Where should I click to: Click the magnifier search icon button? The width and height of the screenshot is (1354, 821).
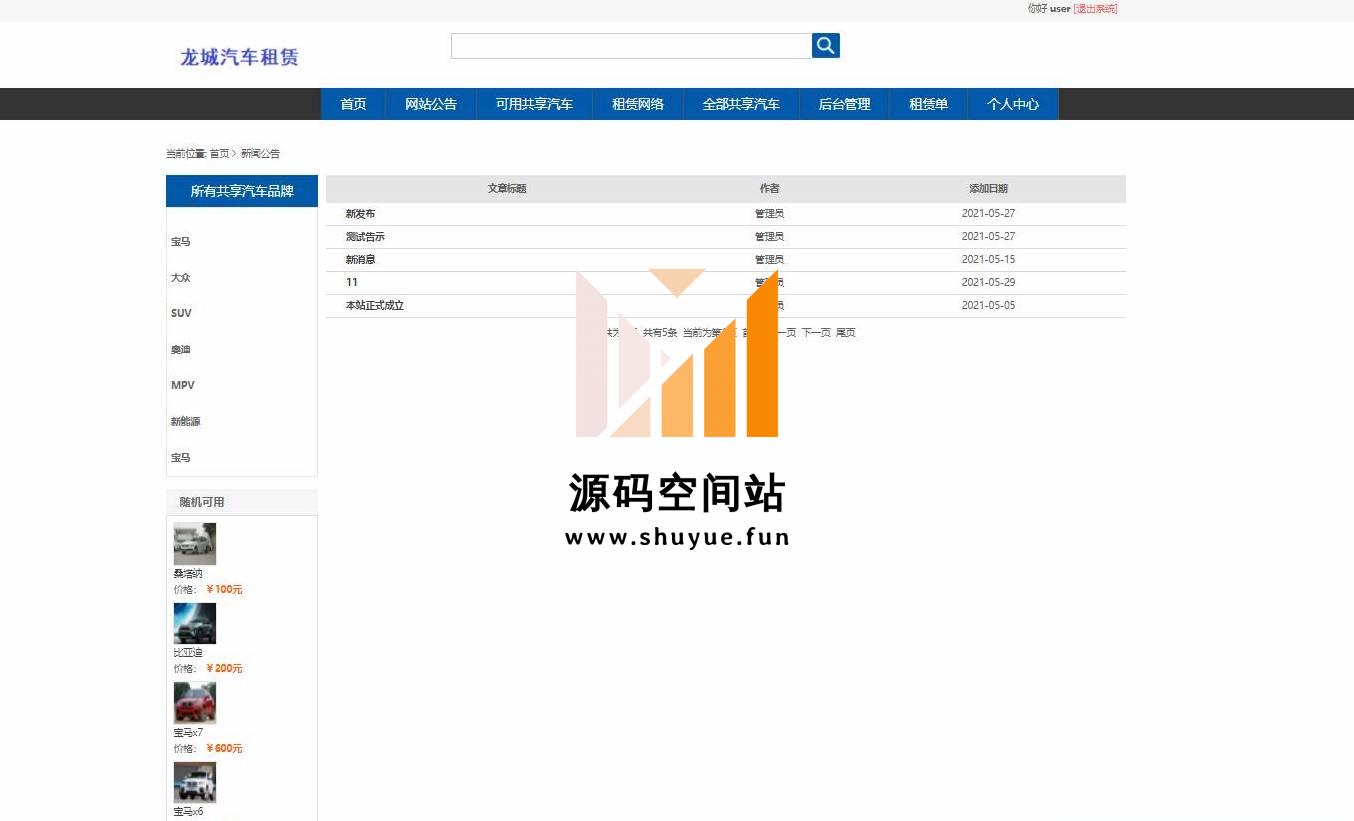pyautogui.click(x=825, y=46)
